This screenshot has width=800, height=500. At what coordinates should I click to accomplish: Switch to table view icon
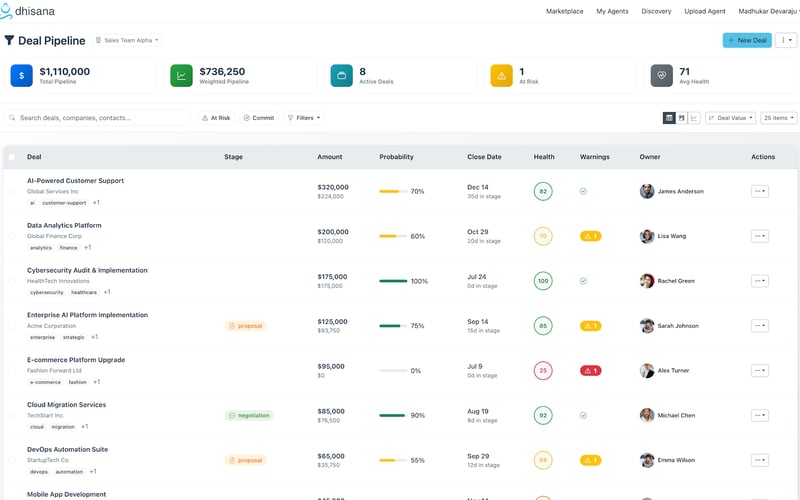tap(669, 118)
